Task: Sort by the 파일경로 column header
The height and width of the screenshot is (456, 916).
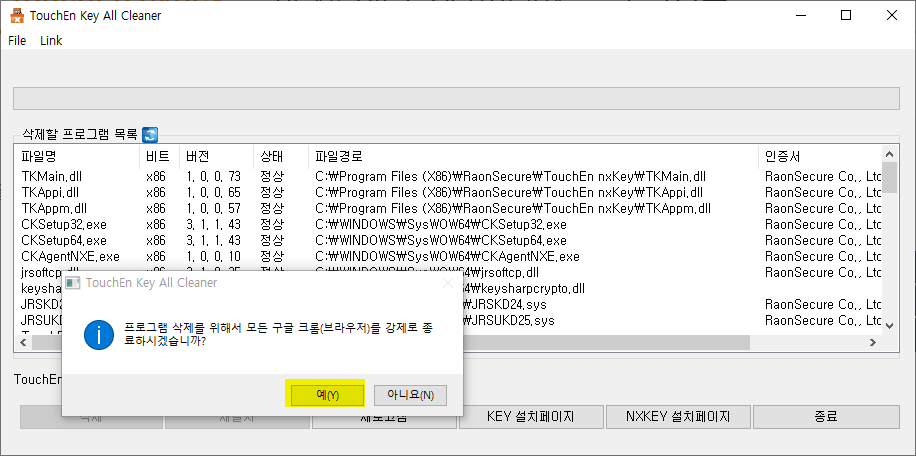Action: [x=533, y=156]
